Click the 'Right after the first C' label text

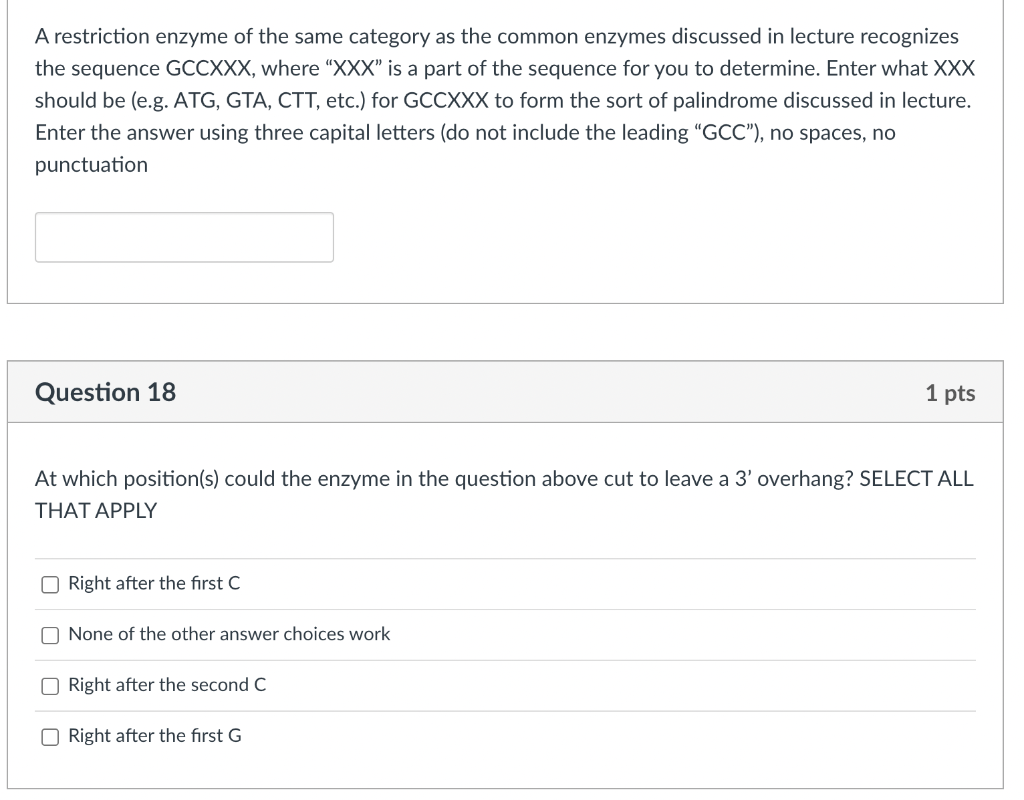coord(154,583)
